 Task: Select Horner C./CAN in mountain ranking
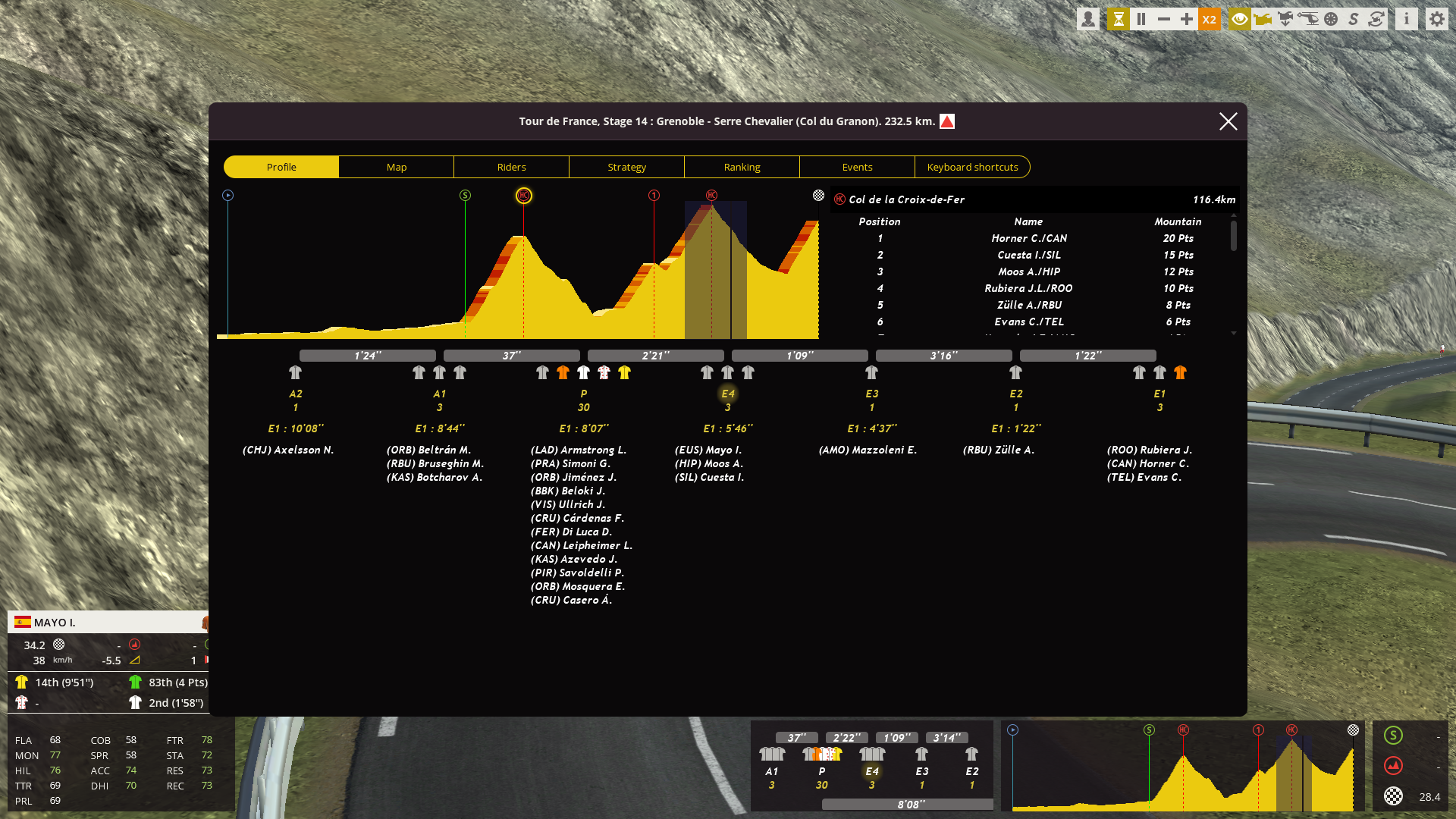pyautogui.click(x=1030, y=238)
